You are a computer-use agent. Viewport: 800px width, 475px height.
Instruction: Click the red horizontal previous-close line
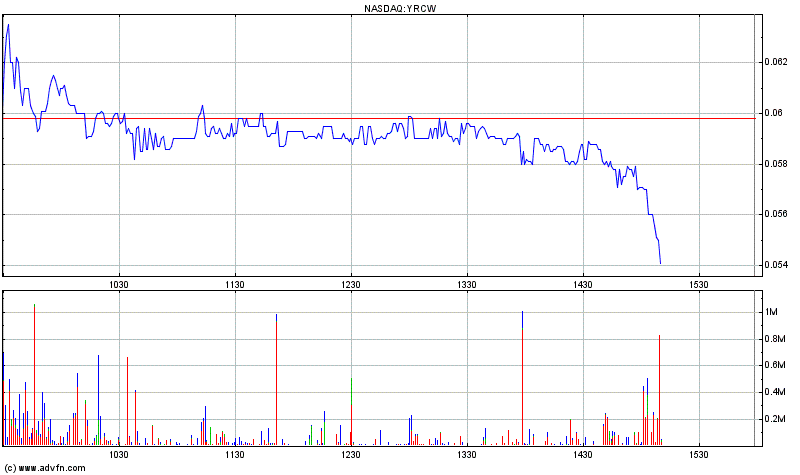coord(379,118)
